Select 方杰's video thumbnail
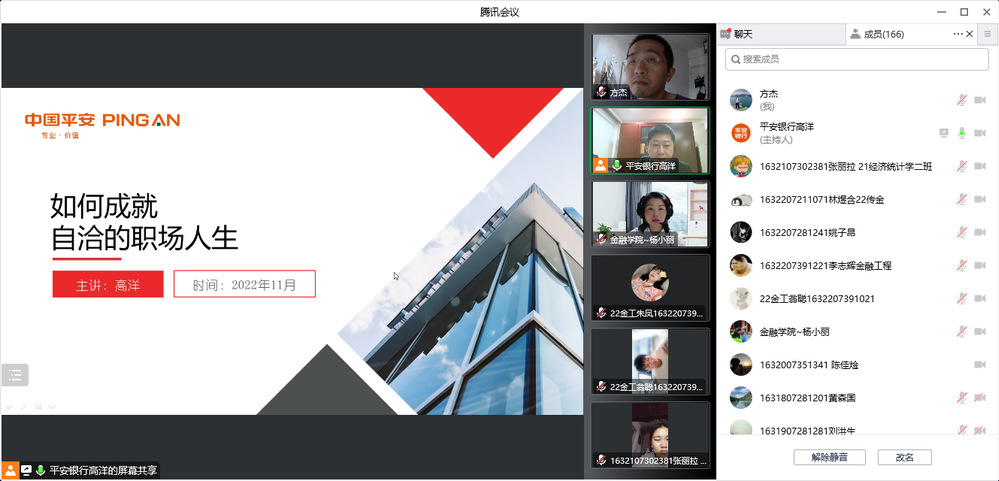Screen dimensions: 999x481 (x=650, y=67)
